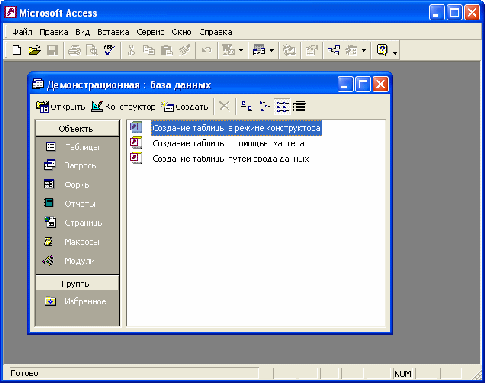The height and width of the screenshot is (385, 486).
Task: Click the Paste clipboard icon
Action: 167,50
